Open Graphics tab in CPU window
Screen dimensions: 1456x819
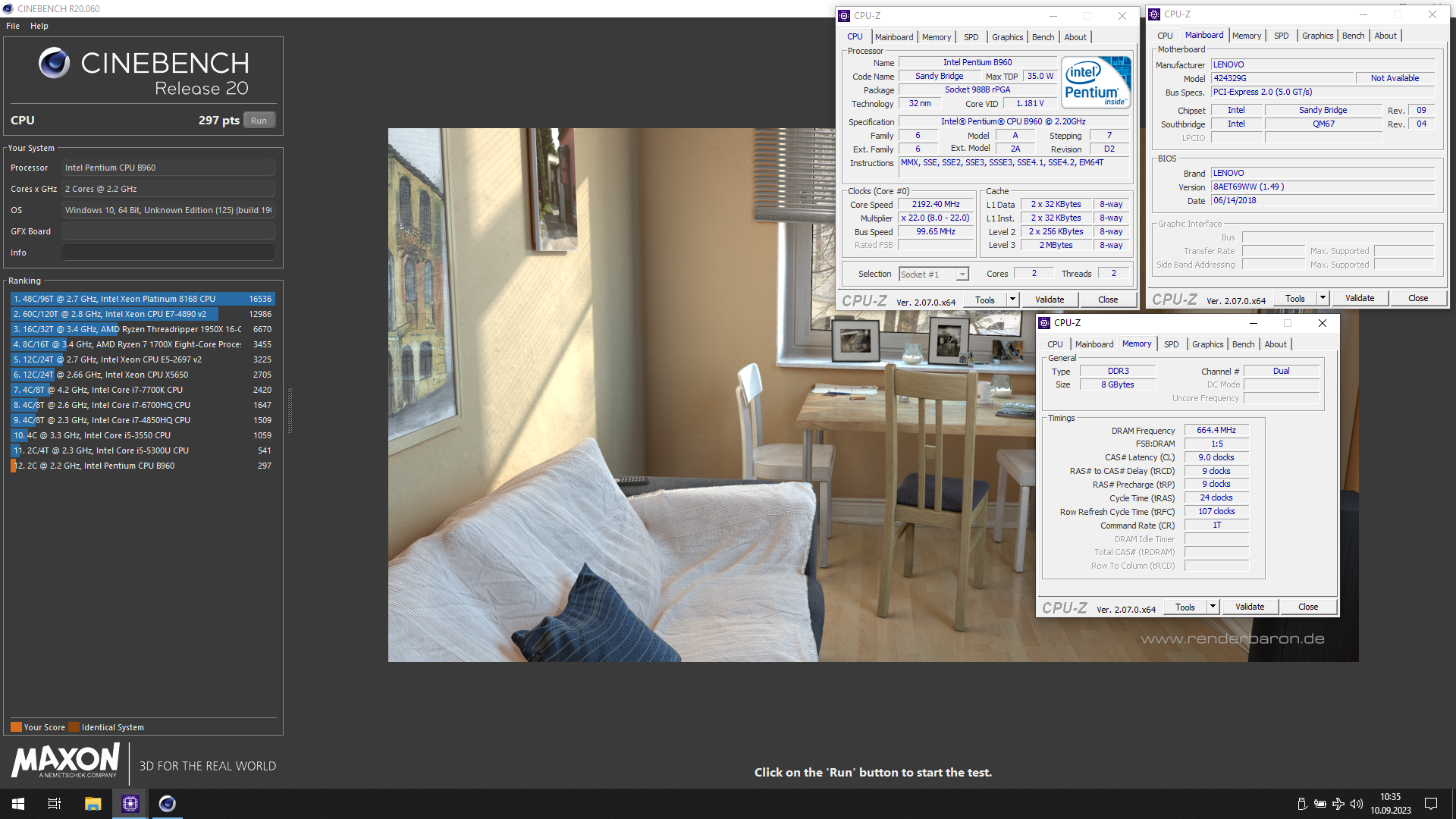pyautogui.click(x=1007, y=37)
